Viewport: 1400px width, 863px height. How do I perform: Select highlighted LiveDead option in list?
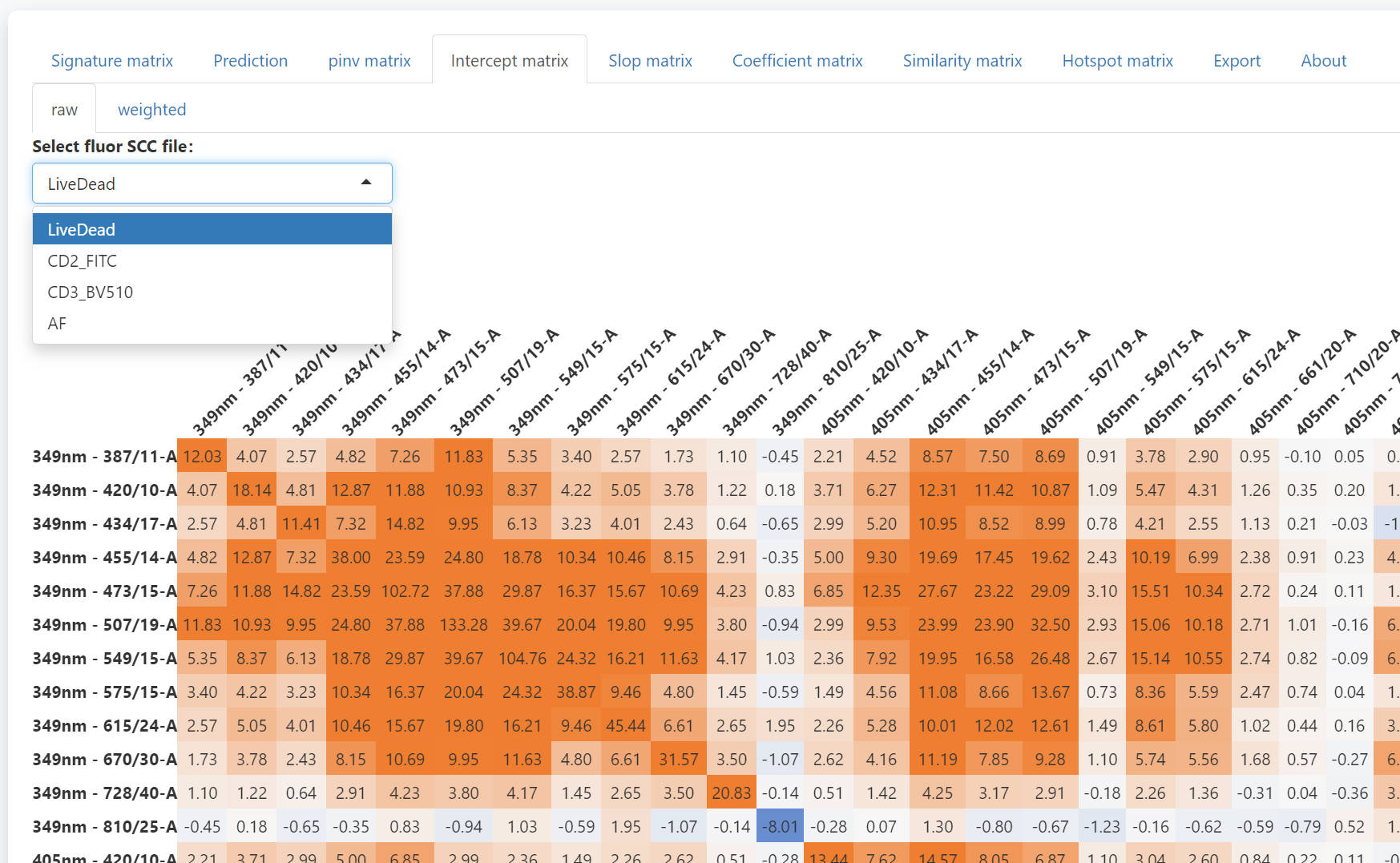point(82,230)
